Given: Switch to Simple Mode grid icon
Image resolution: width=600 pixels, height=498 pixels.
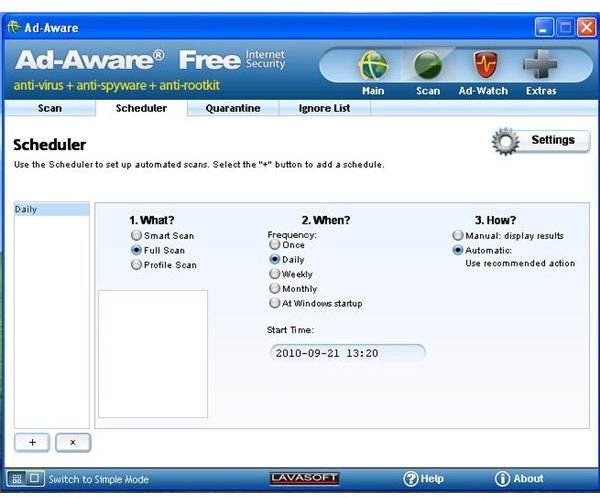Looking at the screenshot, I should 16,478.
